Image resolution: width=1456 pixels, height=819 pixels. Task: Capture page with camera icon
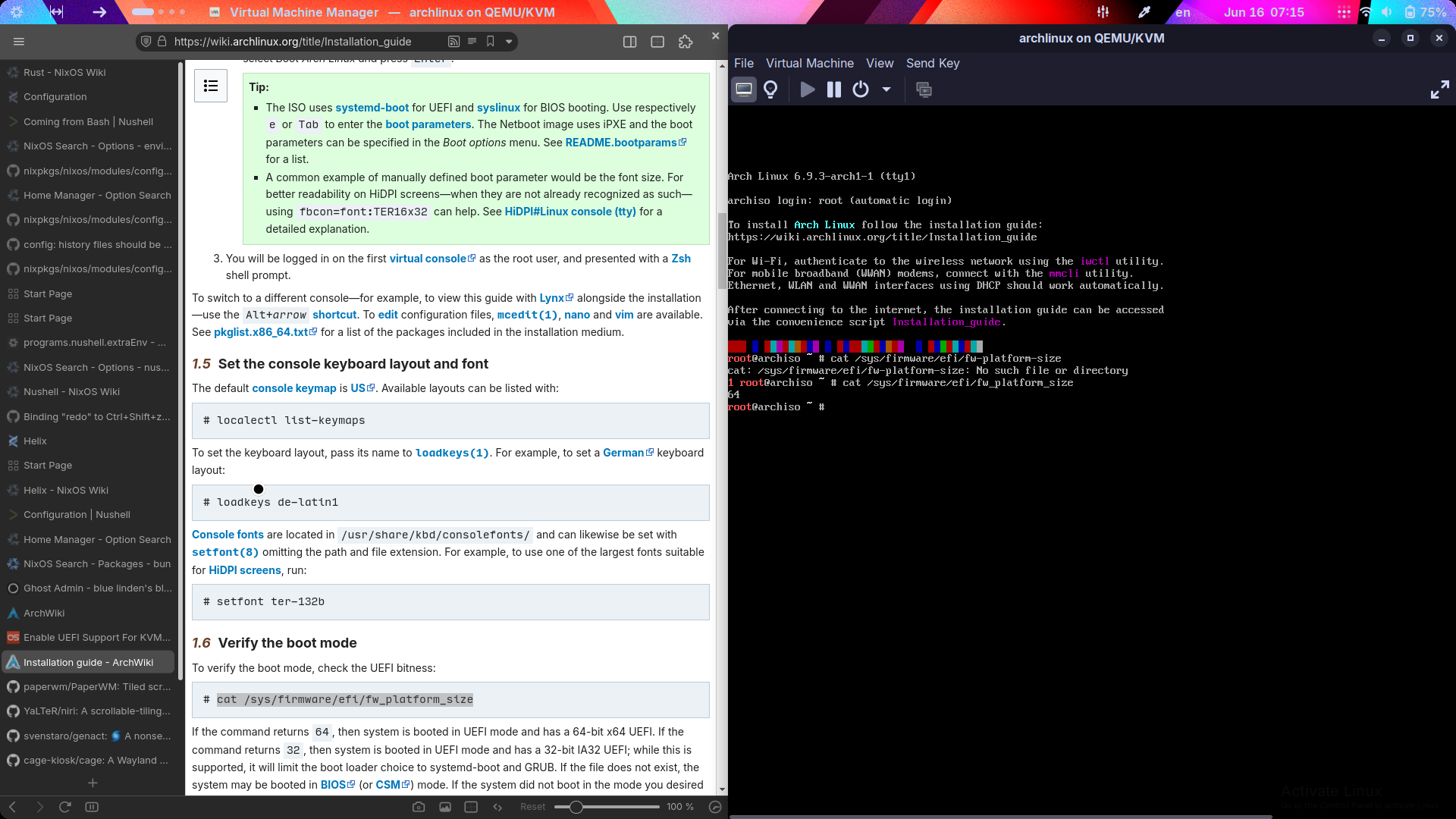pos(419,807)
